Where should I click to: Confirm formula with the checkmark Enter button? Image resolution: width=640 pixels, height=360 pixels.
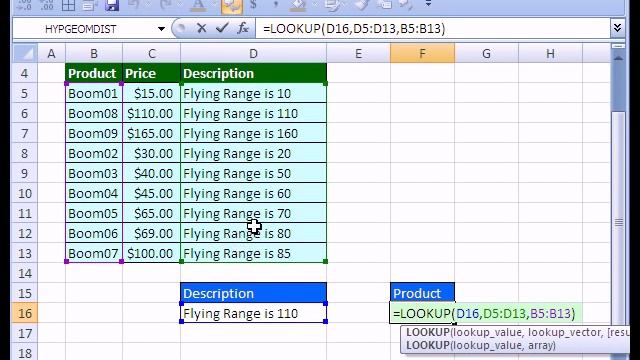point(222,28)
